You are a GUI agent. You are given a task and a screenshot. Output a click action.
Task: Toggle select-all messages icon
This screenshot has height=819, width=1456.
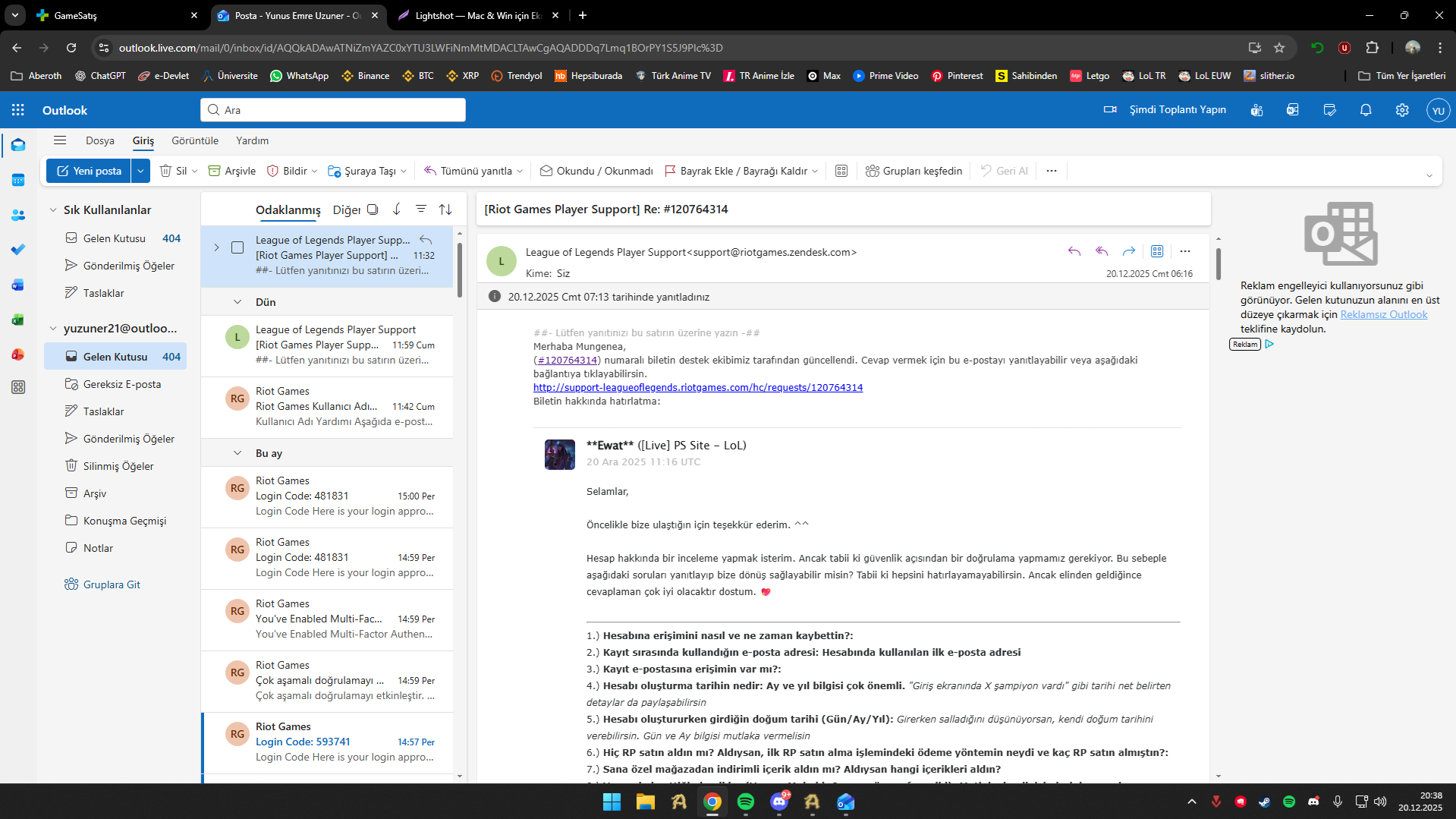(x=373, y=209)
